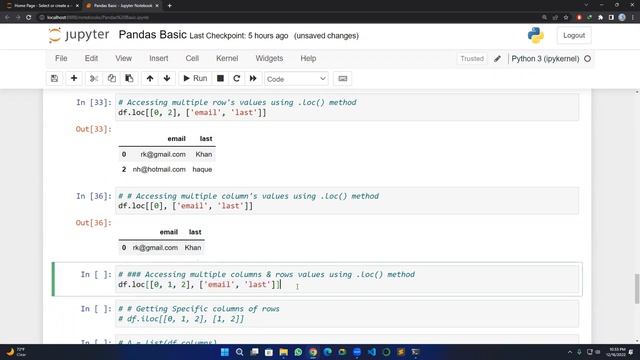Run the selected cell

click(195, 78)
